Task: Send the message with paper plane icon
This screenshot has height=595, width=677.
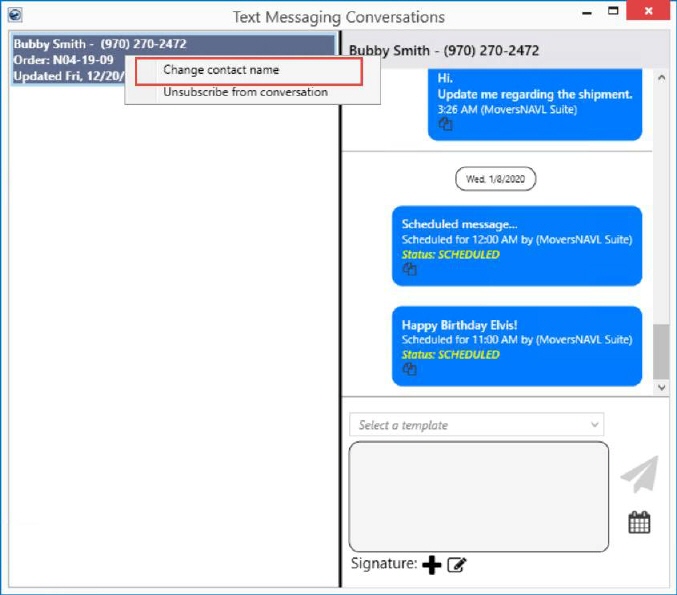Action: tap(639, 475)
